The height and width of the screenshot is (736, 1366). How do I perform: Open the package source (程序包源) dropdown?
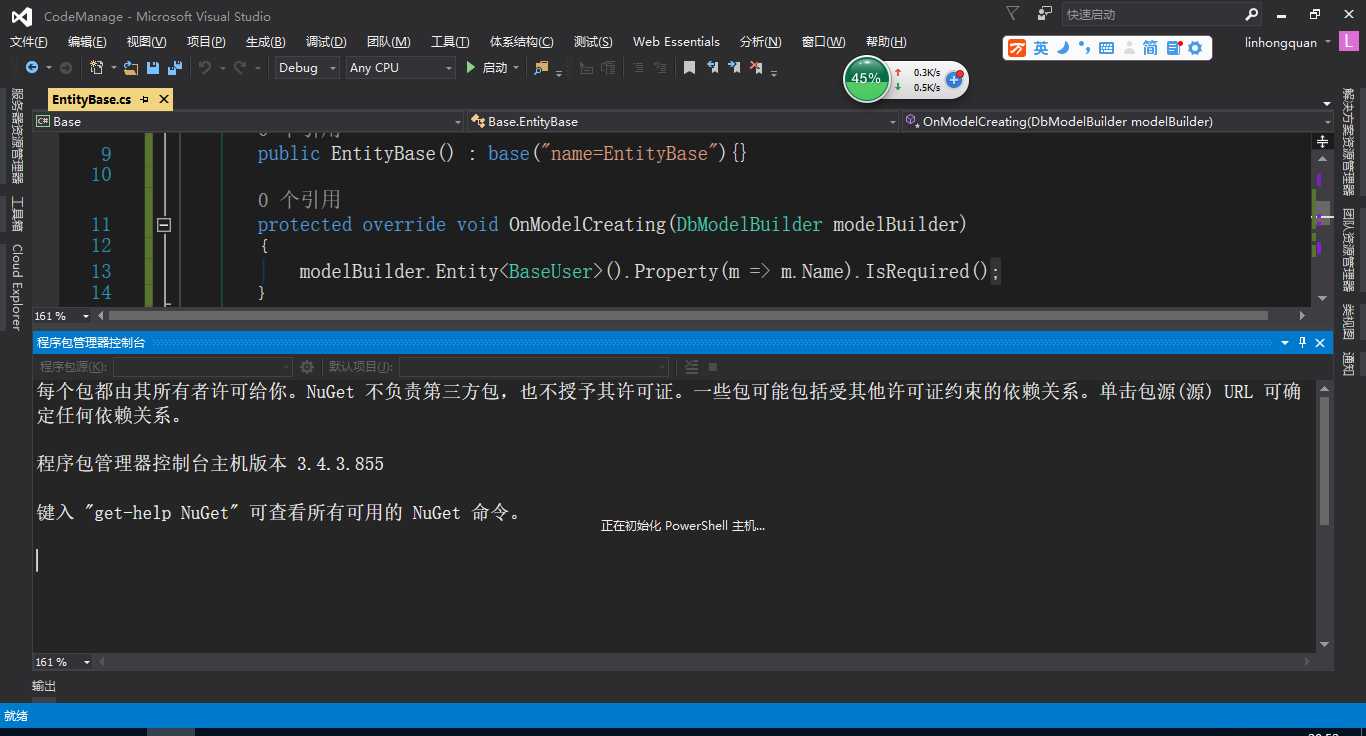point(203,367)
